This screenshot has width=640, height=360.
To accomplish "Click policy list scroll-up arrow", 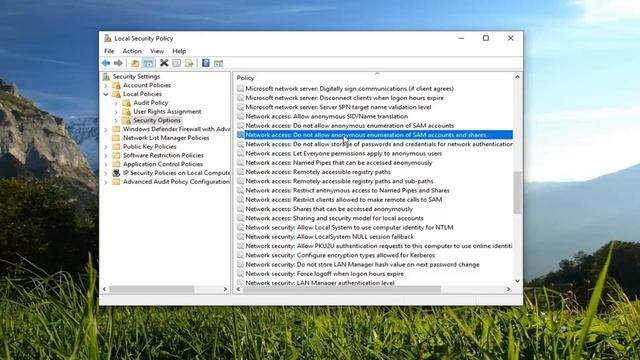I will click(517, 77).
